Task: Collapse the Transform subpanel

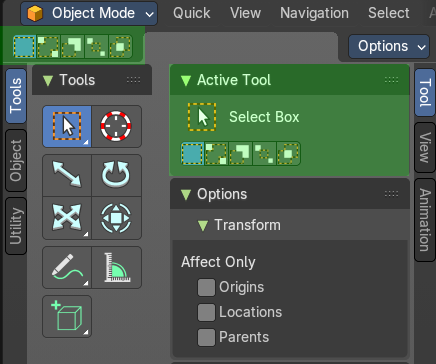Action: click(x=203, y=225)
